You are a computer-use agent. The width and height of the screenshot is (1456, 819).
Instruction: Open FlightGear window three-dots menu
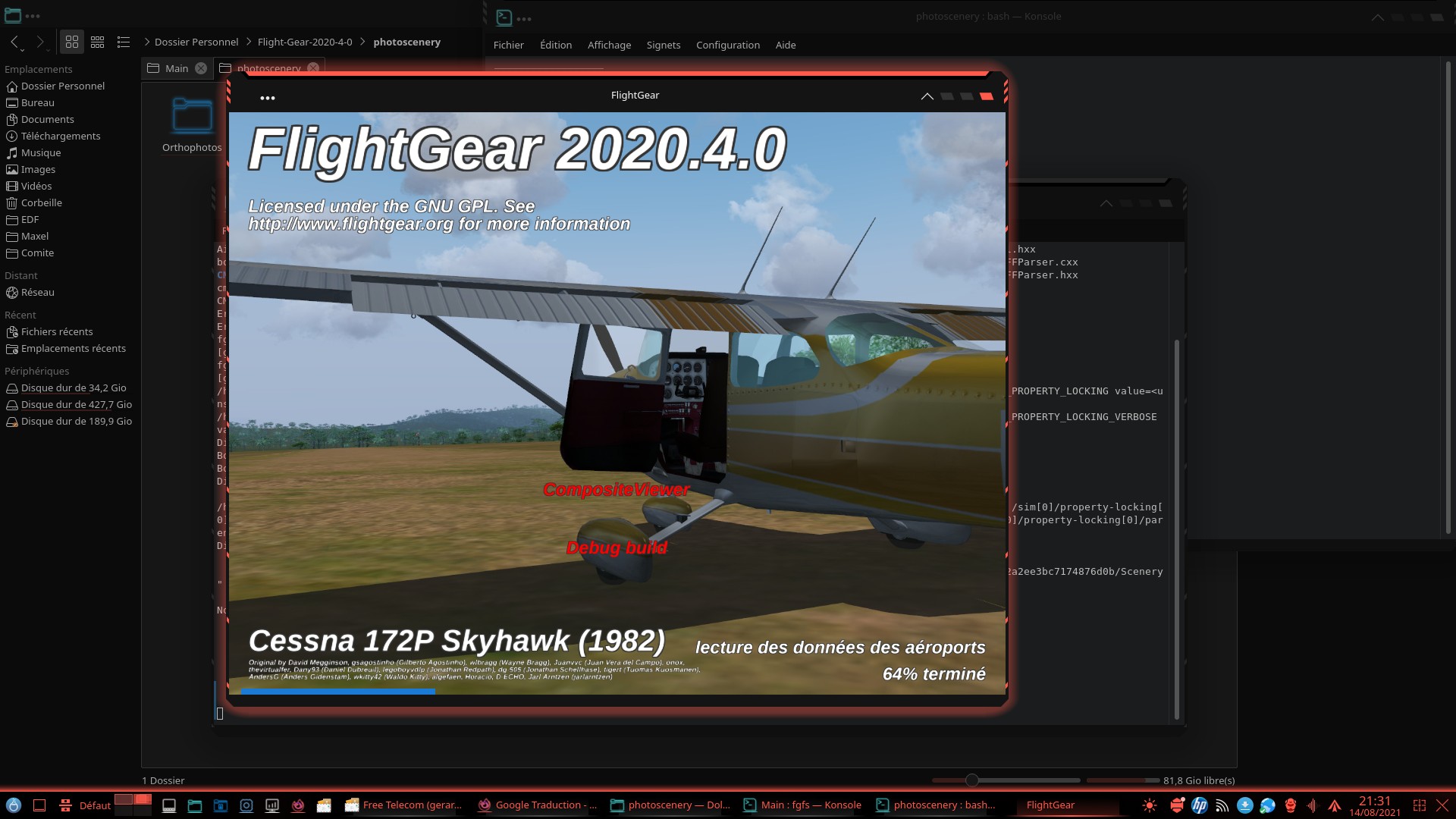267,98
